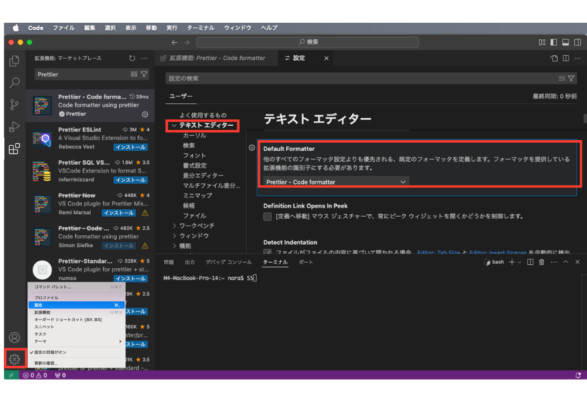
Task: Toggle Definition Link Opens In Peek checkbox
Action: pos(267,216)
